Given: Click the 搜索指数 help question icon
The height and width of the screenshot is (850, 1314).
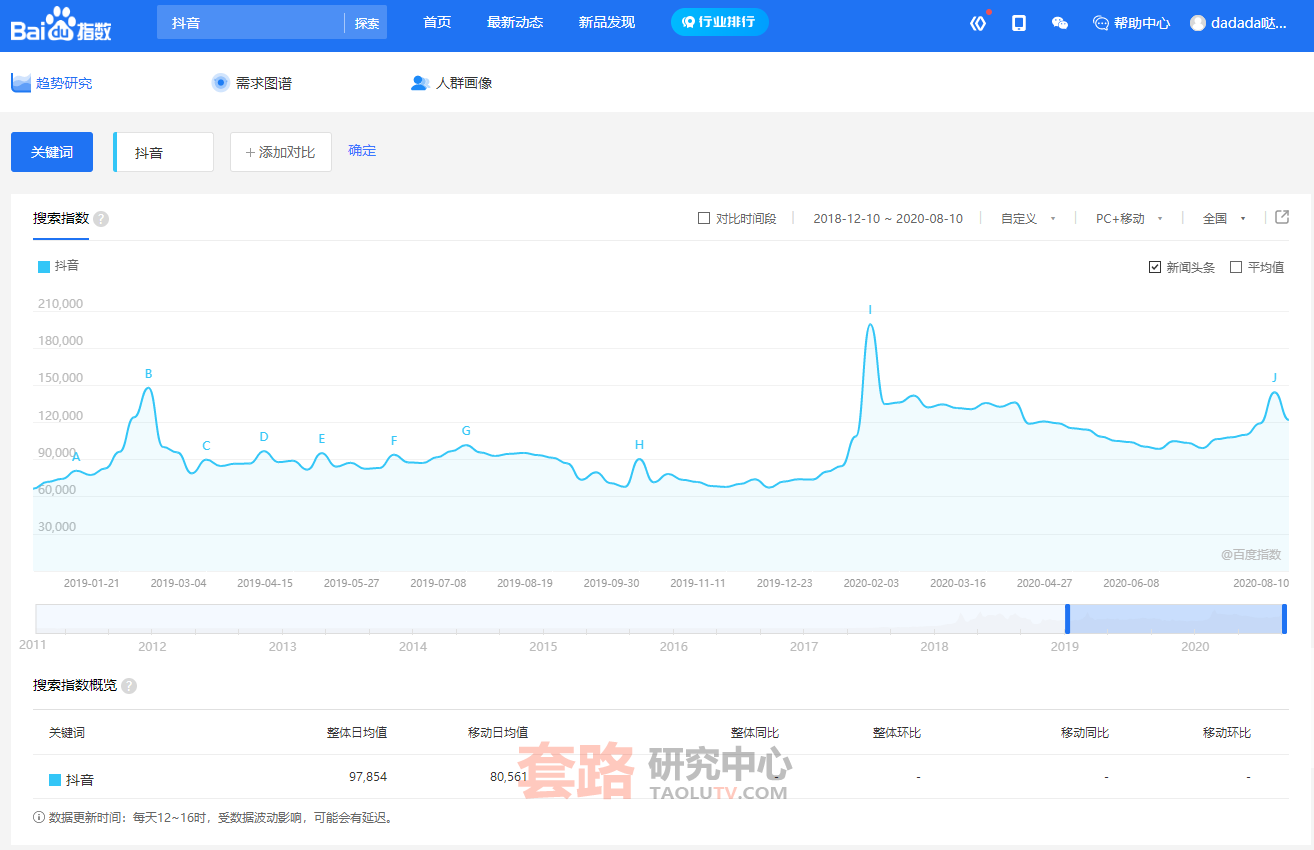Looking at the screenshot, I should 101,219.
